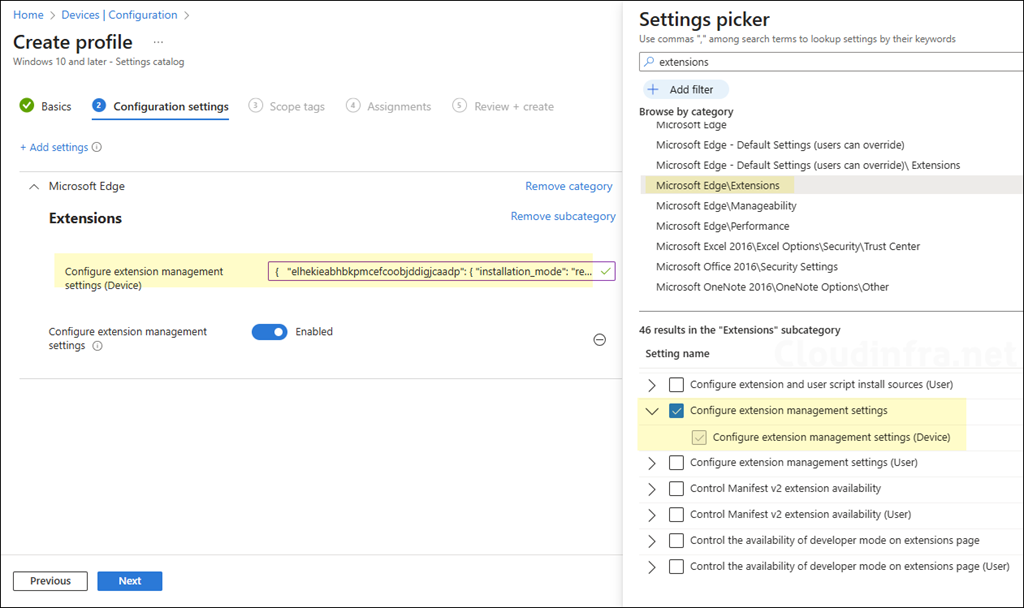
Task: Click the Remove category link
Action: pos(569,186)
